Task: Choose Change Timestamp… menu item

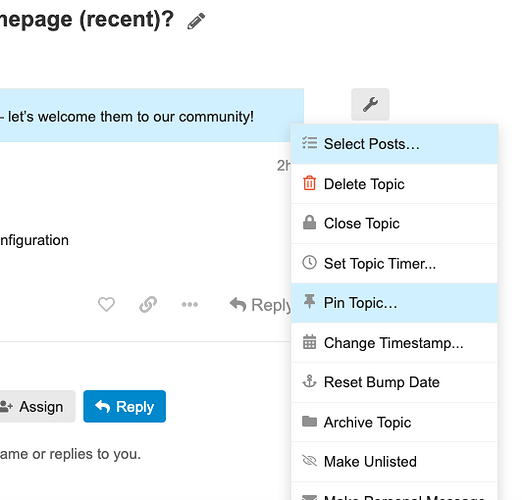Action: click(394, 343)
